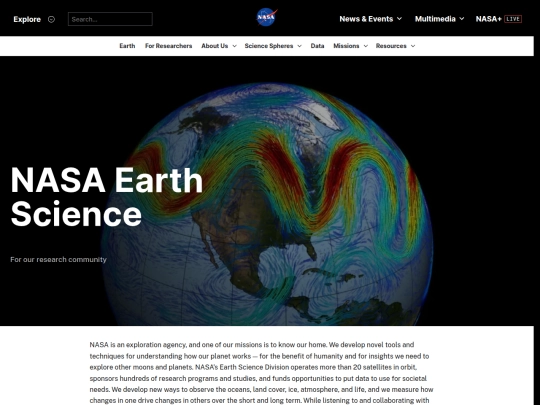The width and height of the screenshot is (540, 405).
Task: Expand the Multimedia chevron
Action: pos(462,19)
